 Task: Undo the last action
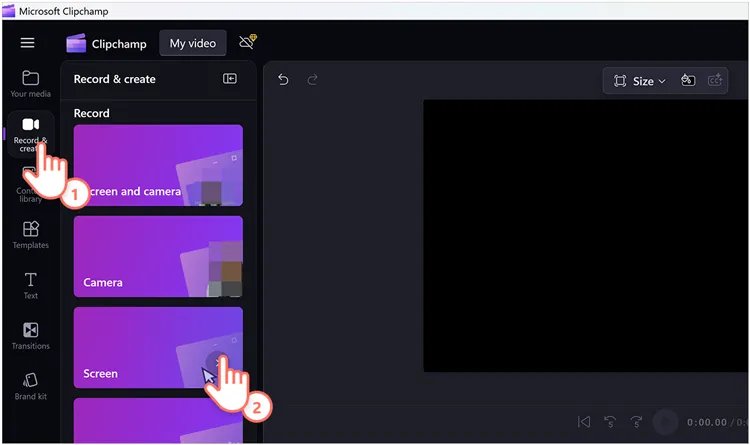pos(283,79)
